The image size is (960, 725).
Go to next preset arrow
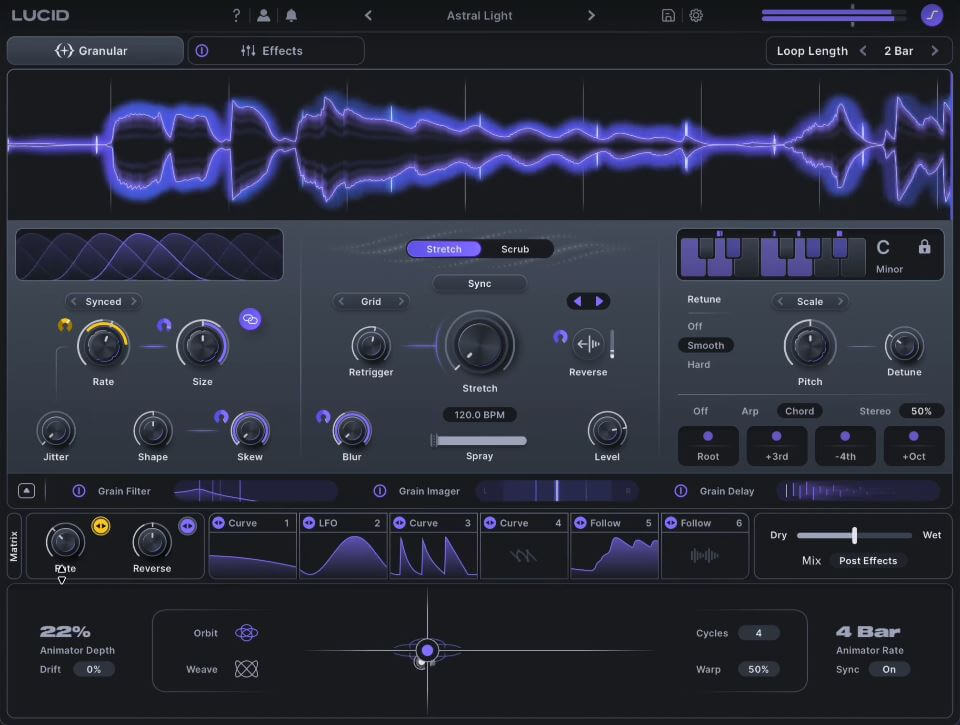coord(591,15)
